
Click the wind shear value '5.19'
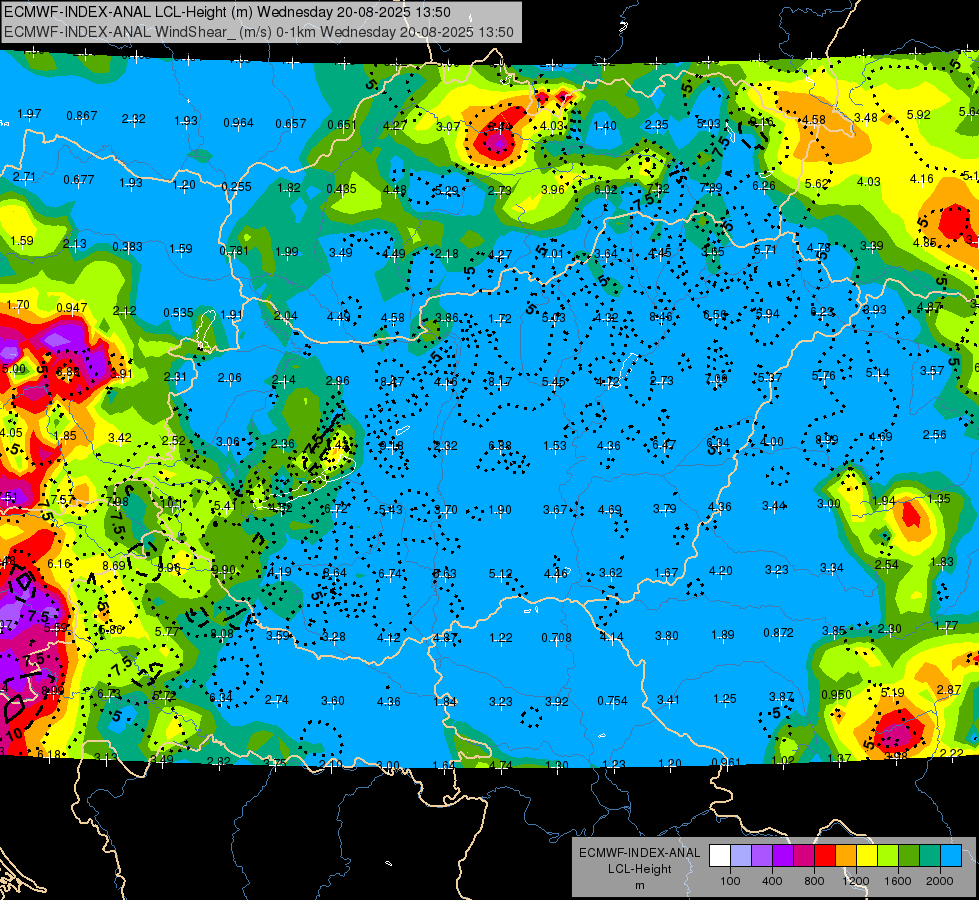tap(892, 692)
